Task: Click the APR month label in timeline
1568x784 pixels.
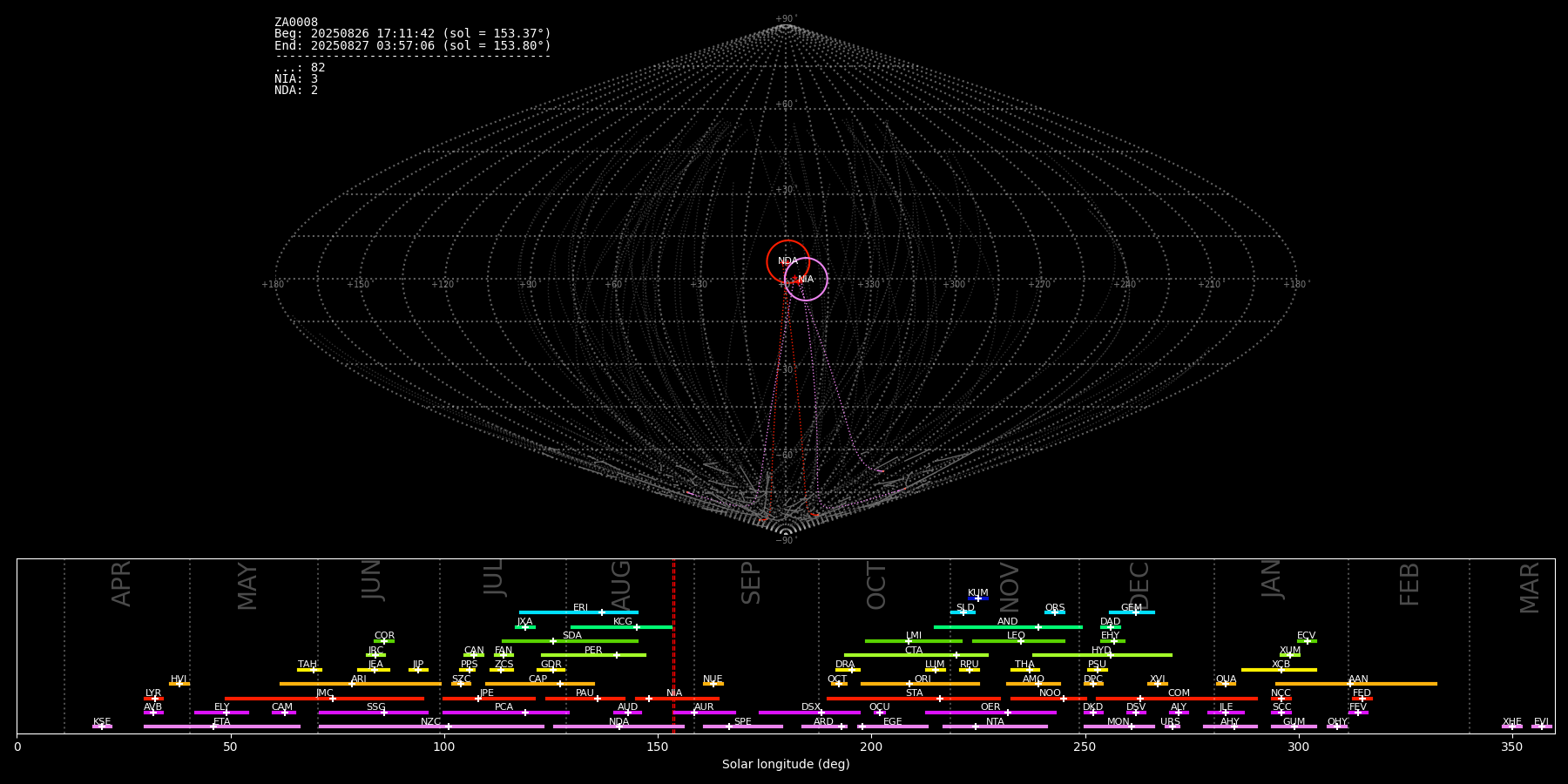Action: tap(121, 584)
